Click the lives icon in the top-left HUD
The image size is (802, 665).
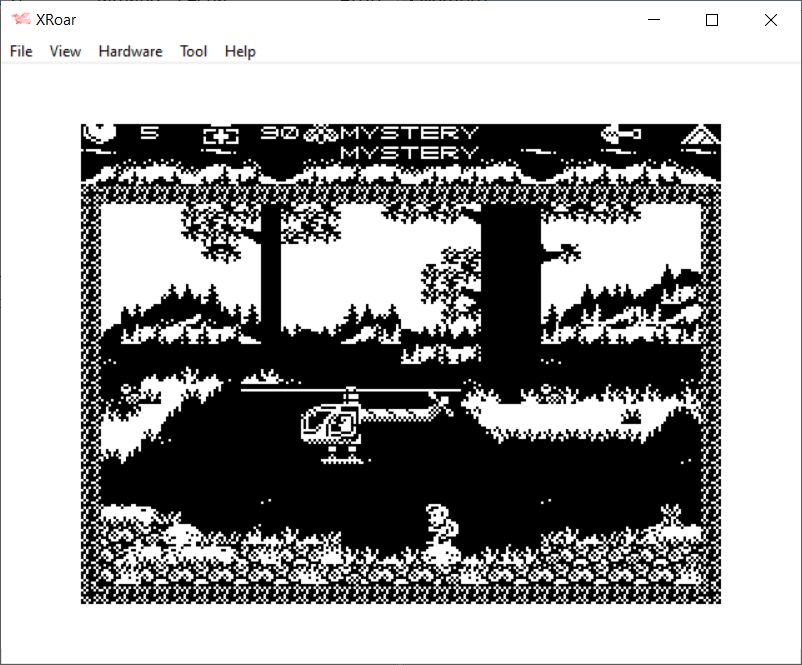99,133
